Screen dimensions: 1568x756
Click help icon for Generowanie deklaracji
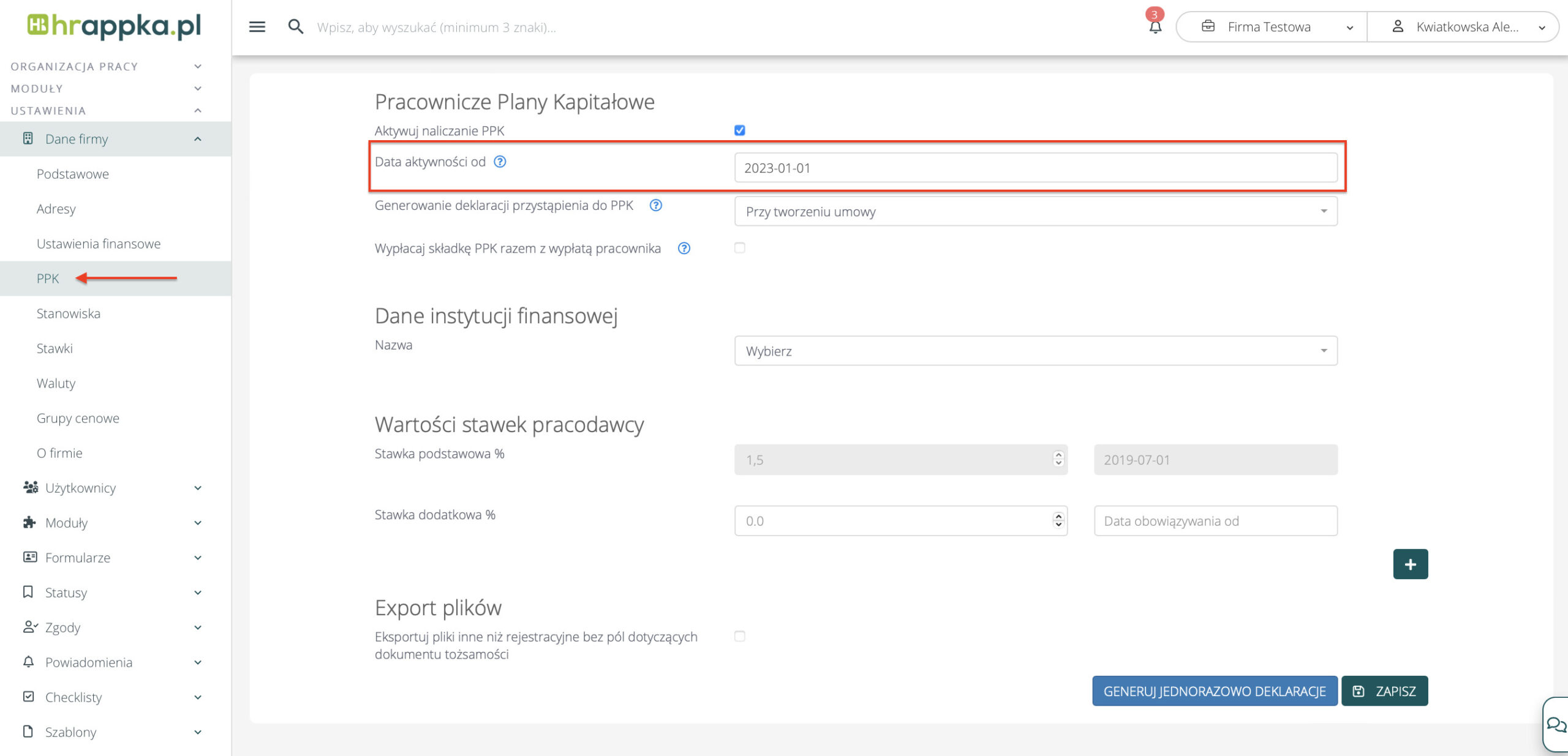click(x=655, y=205)
